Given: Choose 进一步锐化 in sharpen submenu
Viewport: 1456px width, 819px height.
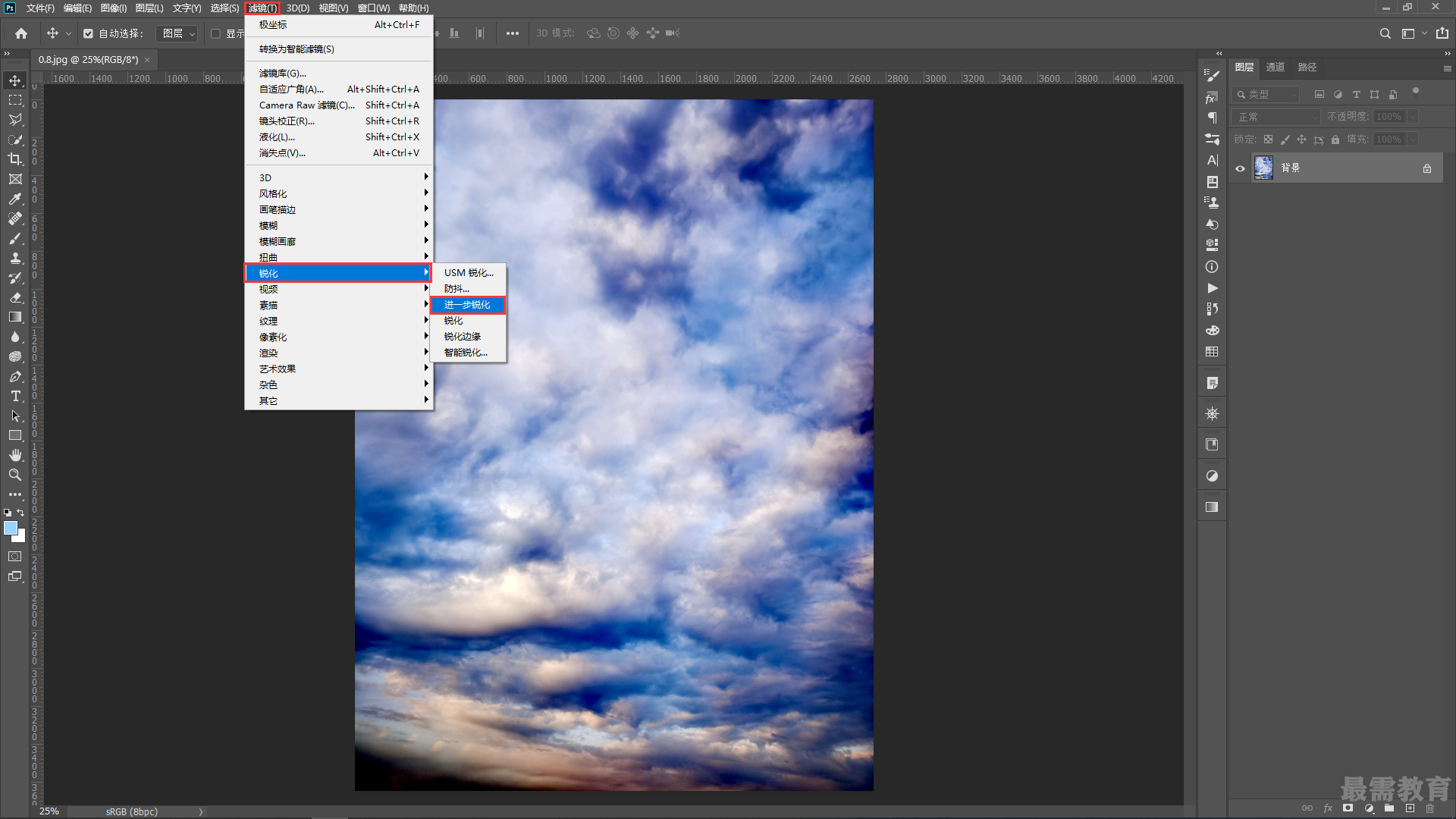Looking at the screenshot, I should click(468, 305).
